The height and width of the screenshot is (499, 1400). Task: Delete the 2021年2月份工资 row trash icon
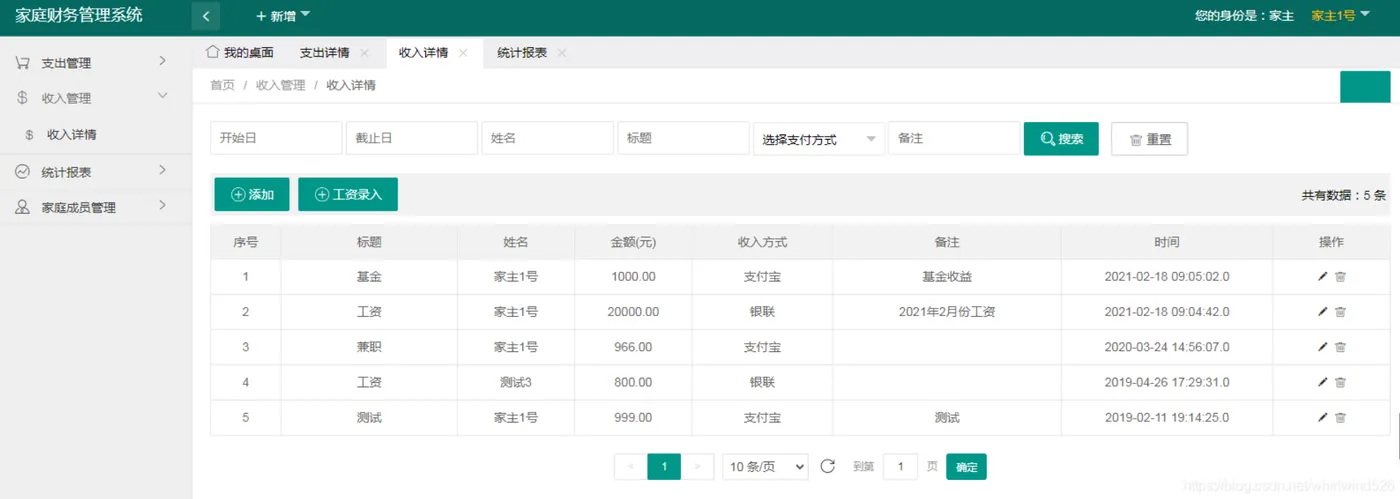click(1340, 312)
